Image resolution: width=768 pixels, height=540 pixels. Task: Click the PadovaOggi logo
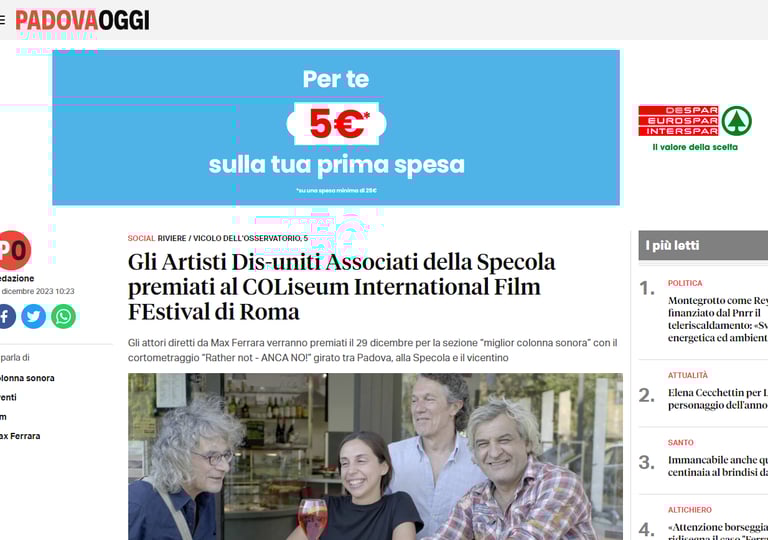[82, 20]
